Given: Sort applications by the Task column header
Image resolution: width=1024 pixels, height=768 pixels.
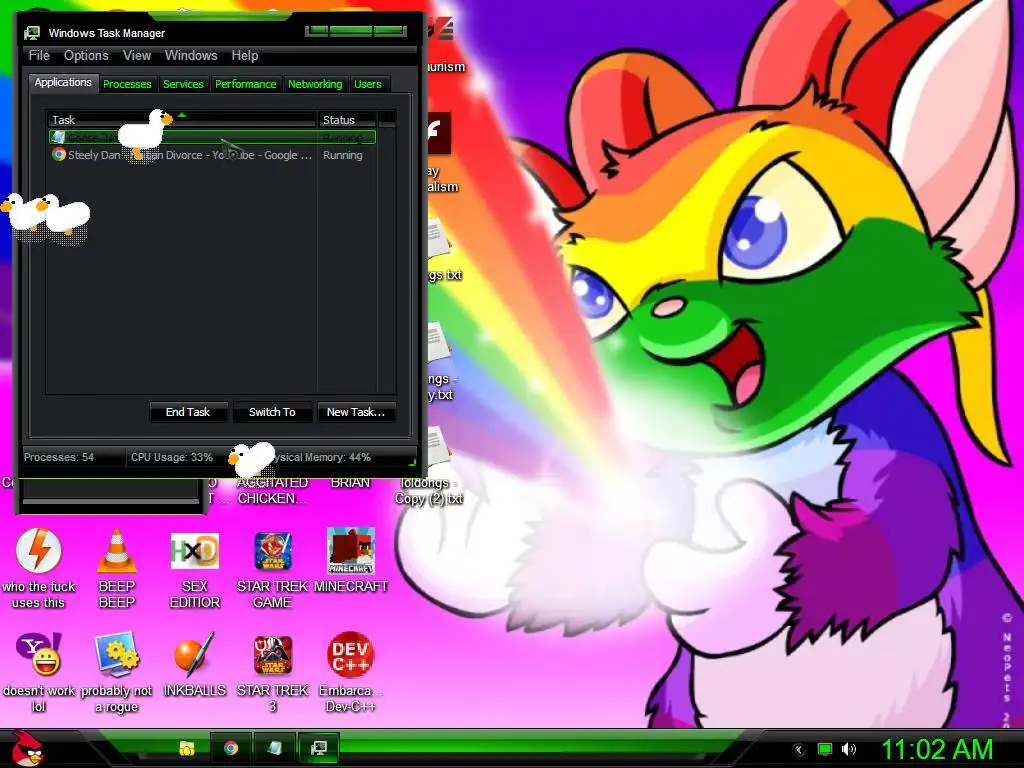Looking at the screenshot, I should pyautogui.click(x=181, y=120).
